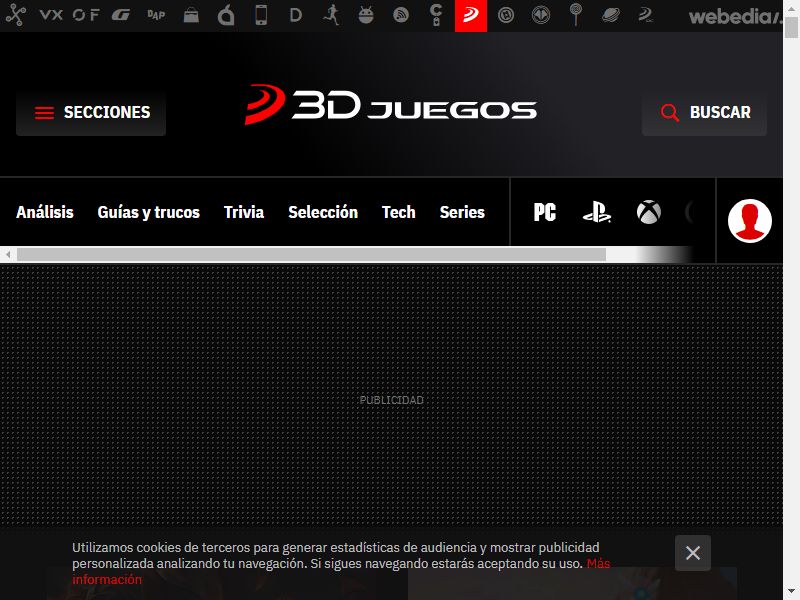Viewport: 800px width, 600px height.
Task: Open the running man site icon
Action: (332, 15)
